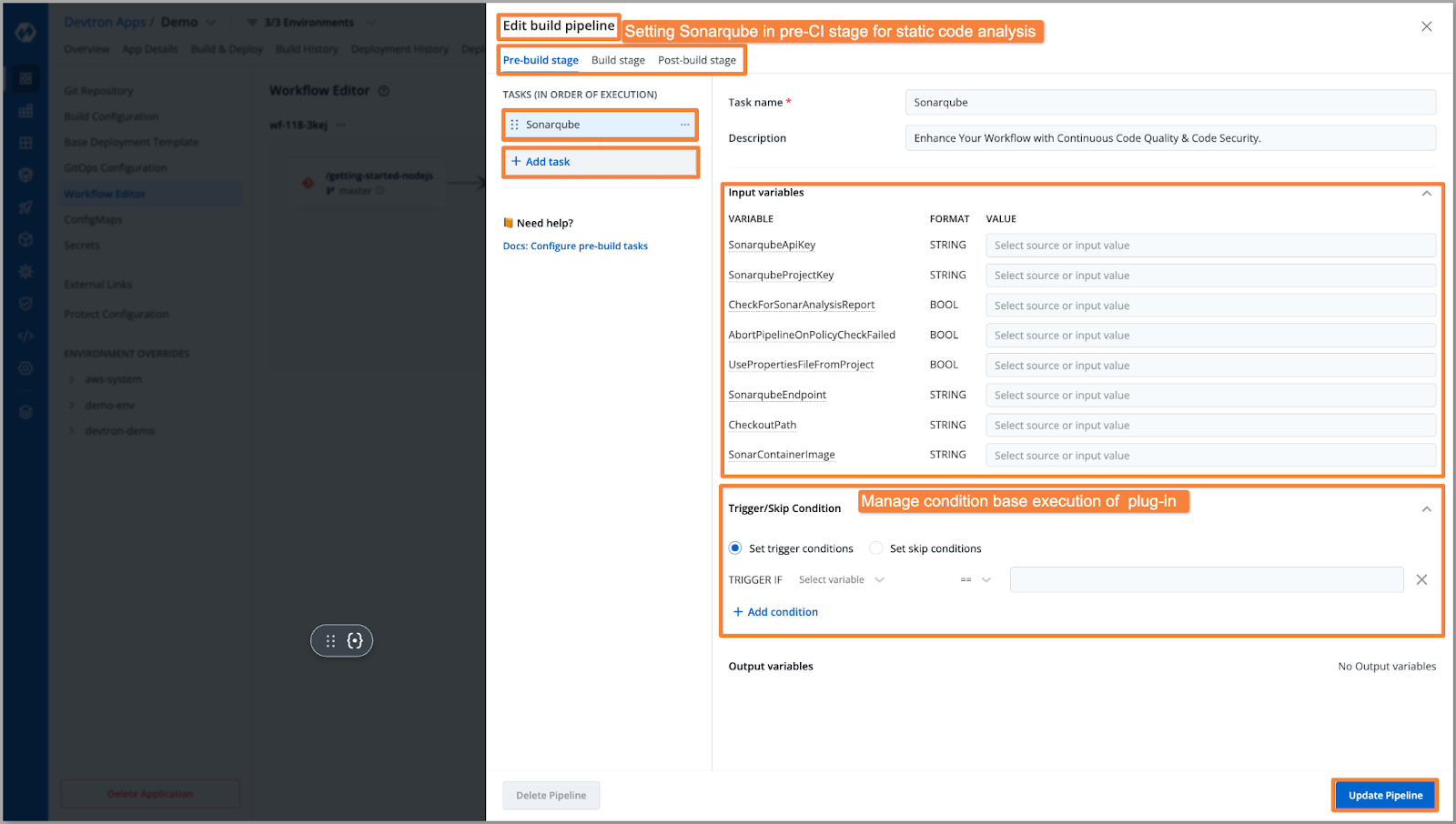Click the Update Pipeline button
The width and height of the screenshot is (1456, 824).
click(1385, 795)
